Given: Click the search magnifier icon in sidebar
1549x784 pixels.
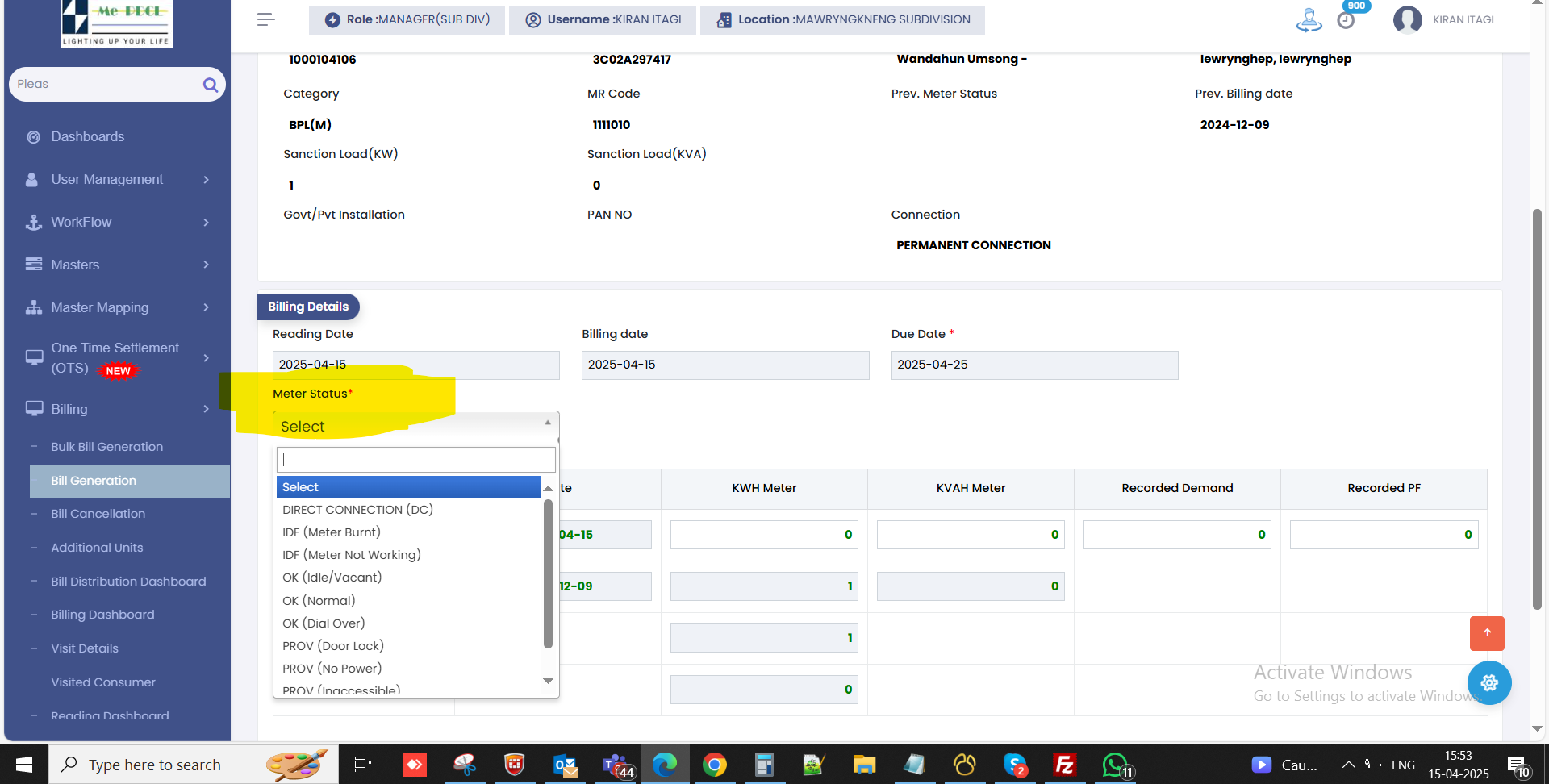Looking at the screenshot, I should point(211,85).
